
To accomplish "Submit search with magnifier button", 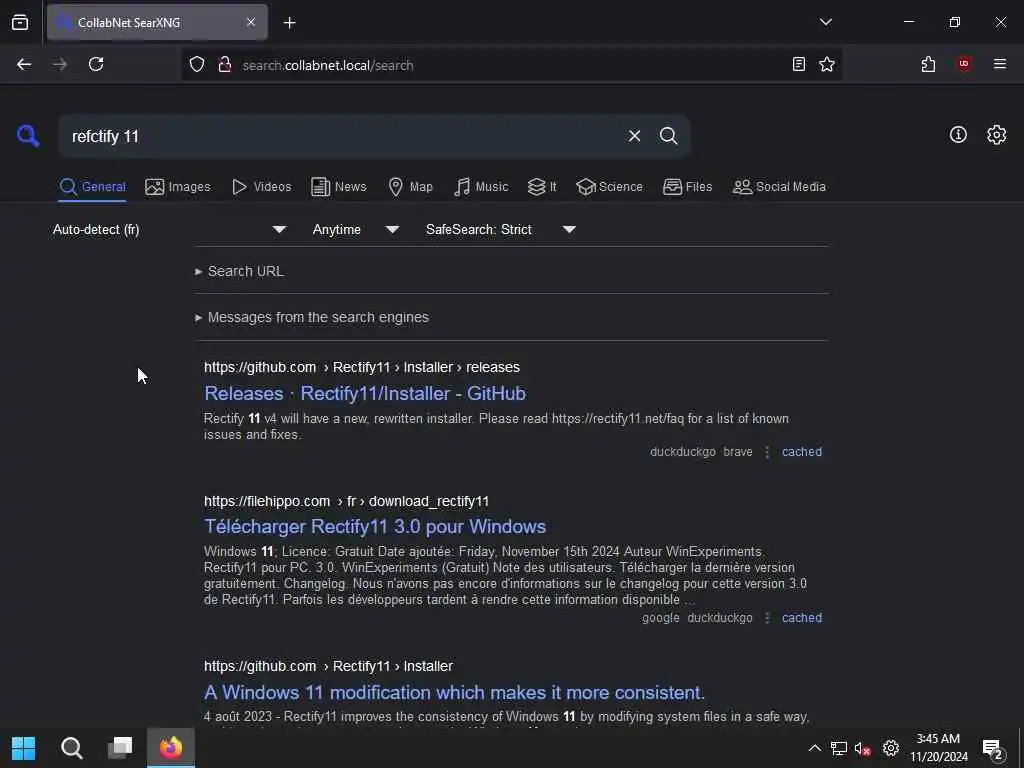I will pos(668,136).
